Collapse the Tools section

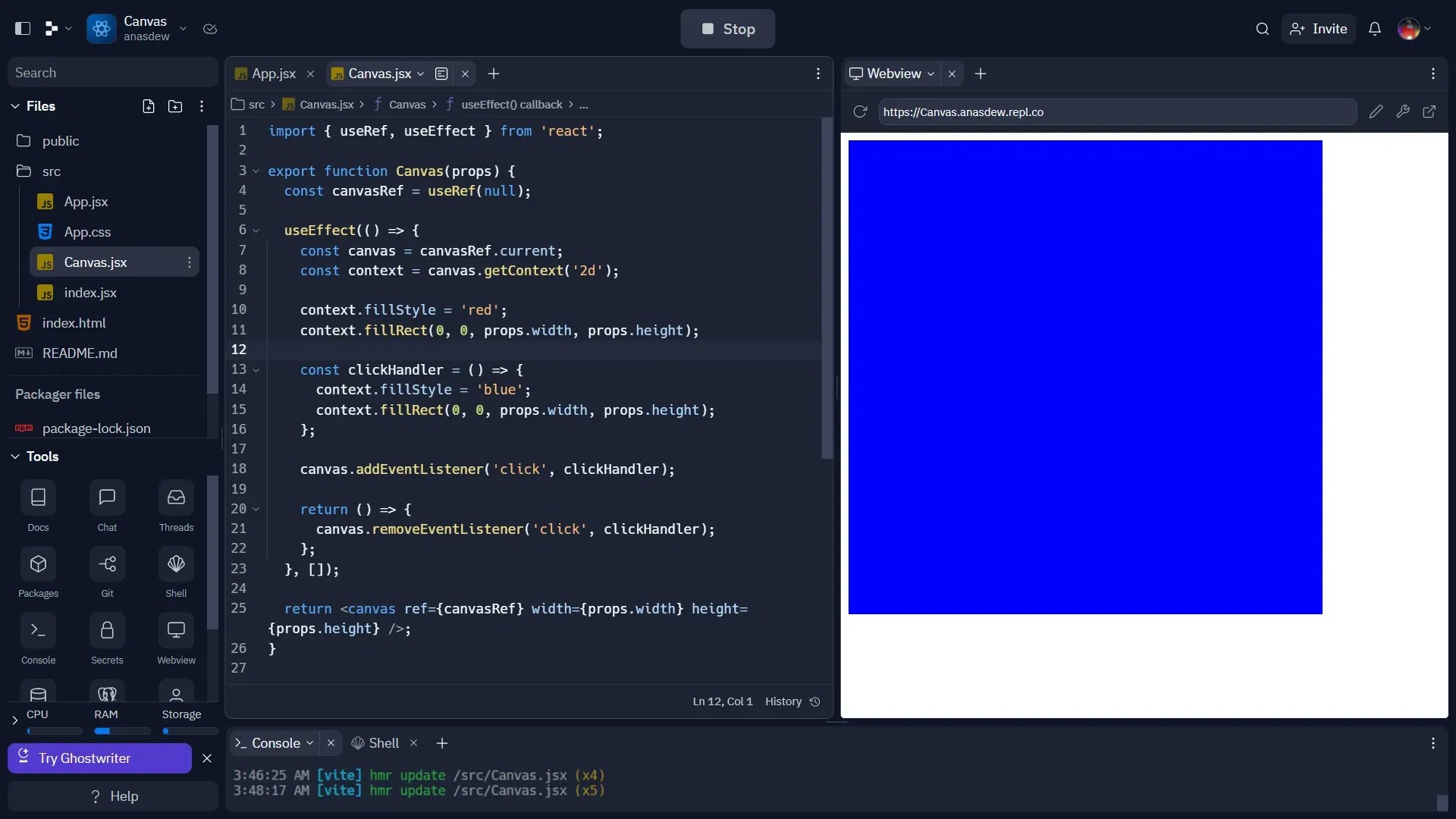[15, 457]
